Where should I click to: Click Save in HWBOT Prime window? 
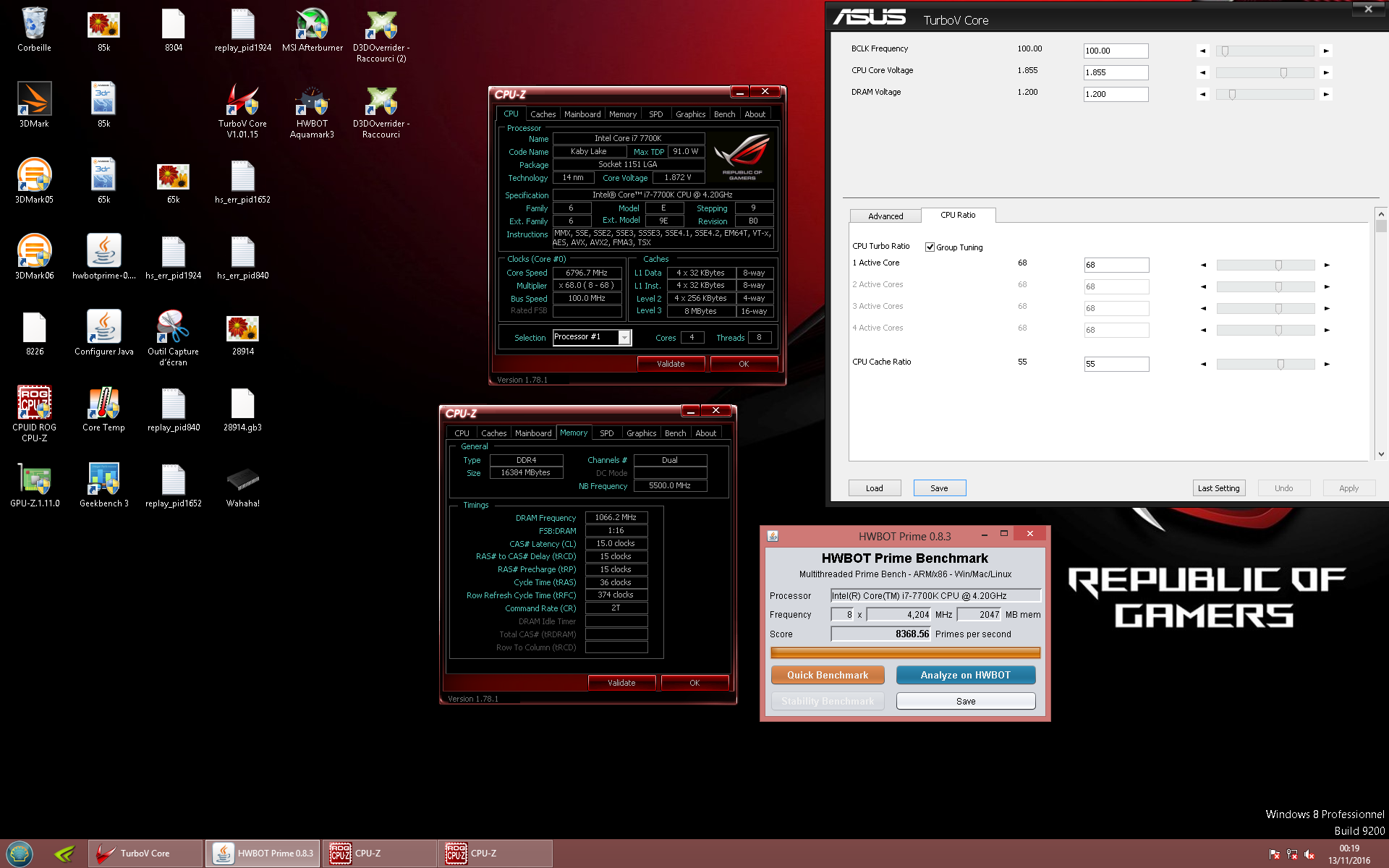pyautogui.click(x=965, y=701)
